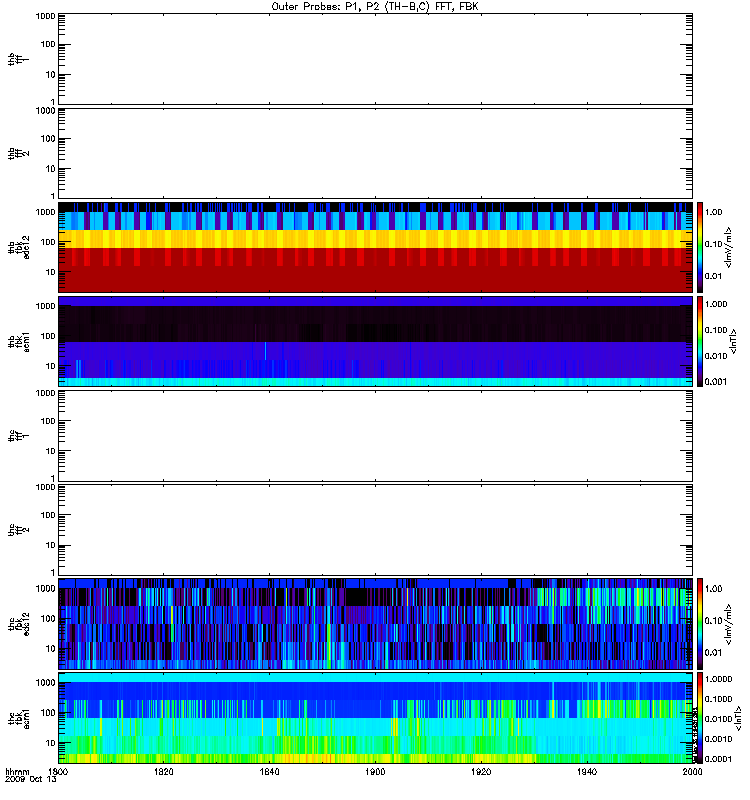
Task: Click the '0.001' tick on thb scm1 color bar
Action: 716,382
